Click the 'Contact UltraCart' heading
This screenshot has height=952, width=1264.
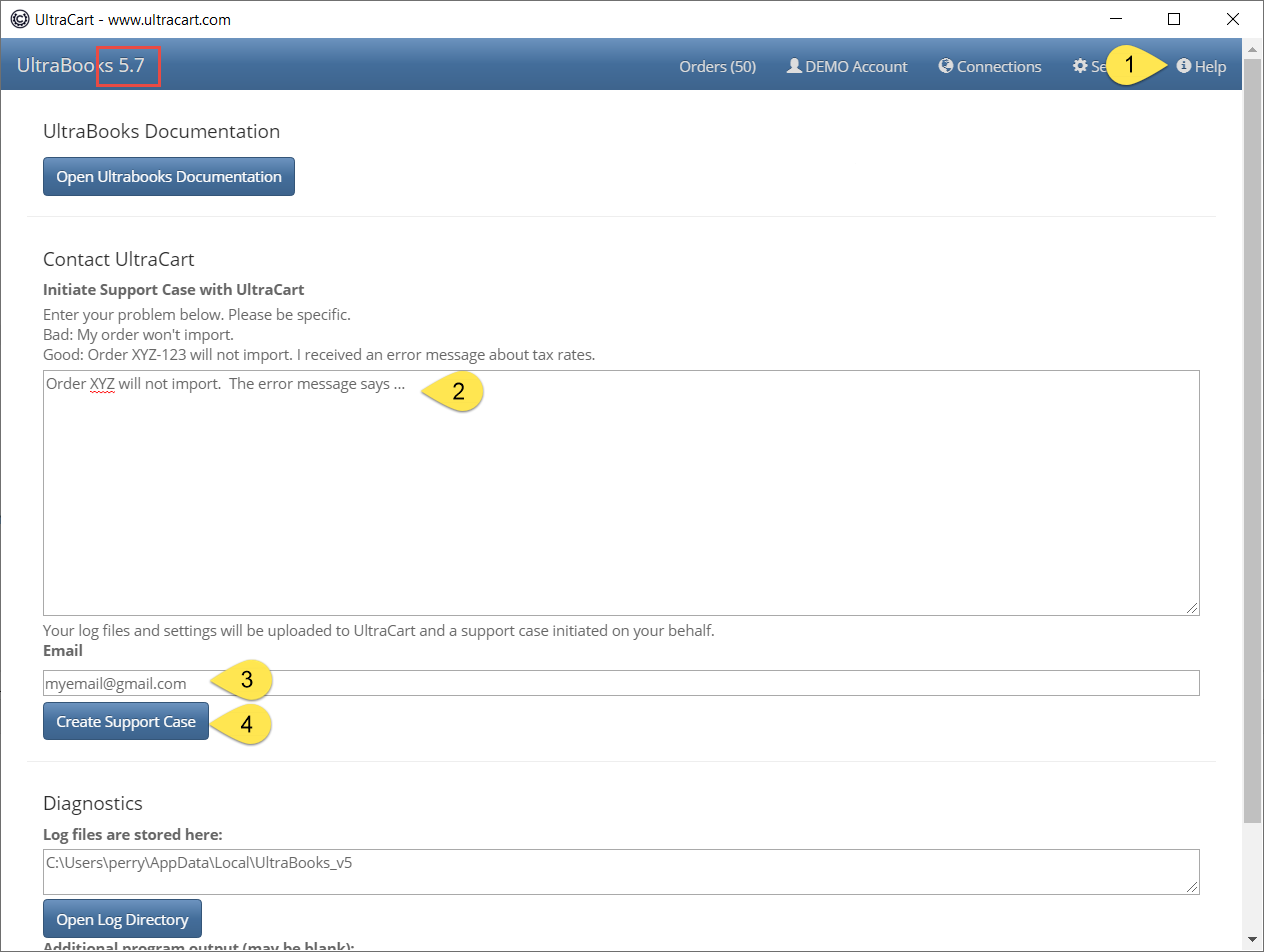pyautogui.click(x=118, y=259)
